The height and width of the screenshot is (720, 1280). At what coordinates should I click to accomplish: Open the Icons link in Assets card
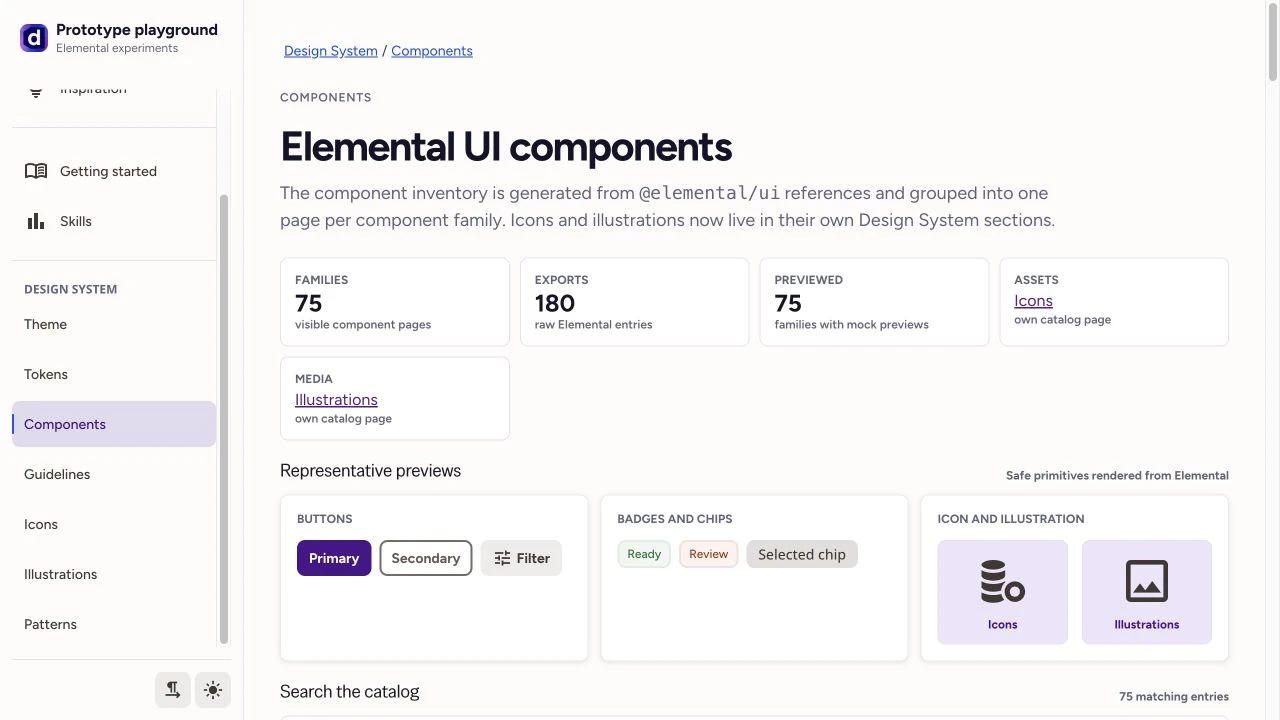click(1033, 301)
